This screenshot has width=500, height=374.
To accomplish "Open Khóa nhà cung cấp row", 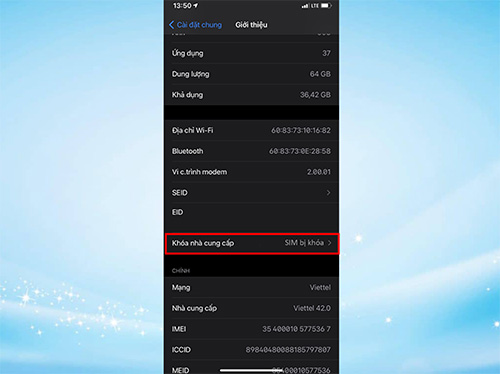I will (x=252, y=243).
